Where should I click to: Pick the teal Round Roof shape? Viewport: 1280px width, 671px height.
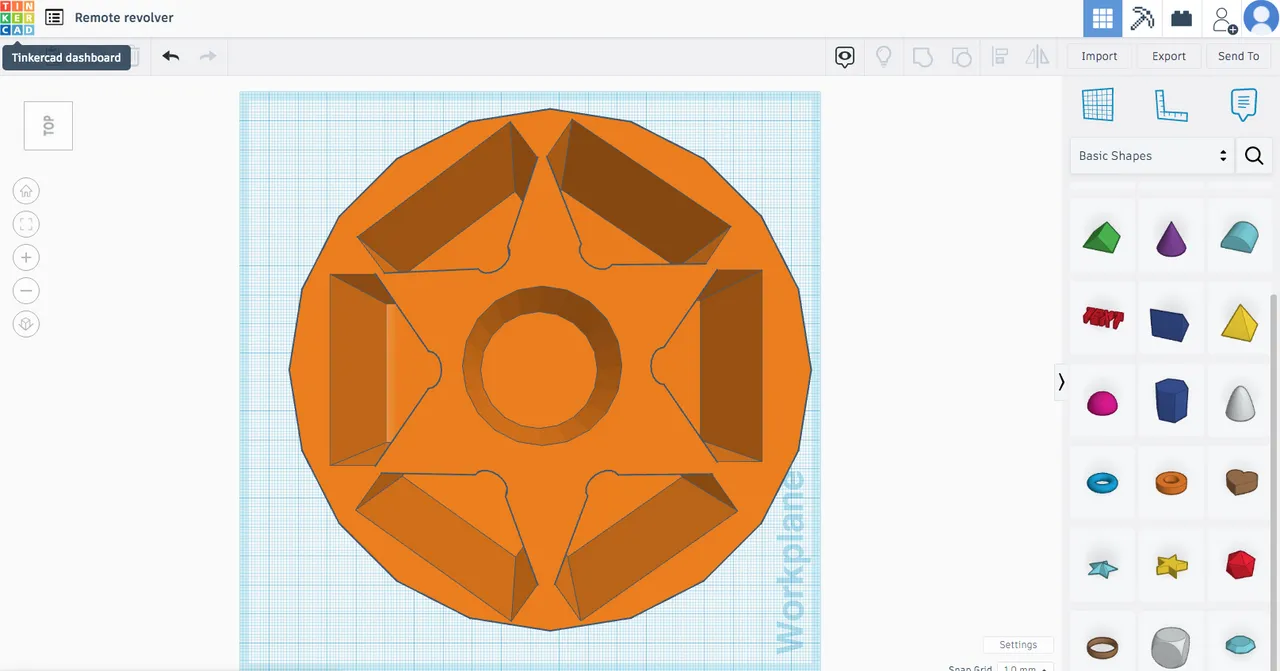point(1239,237)
